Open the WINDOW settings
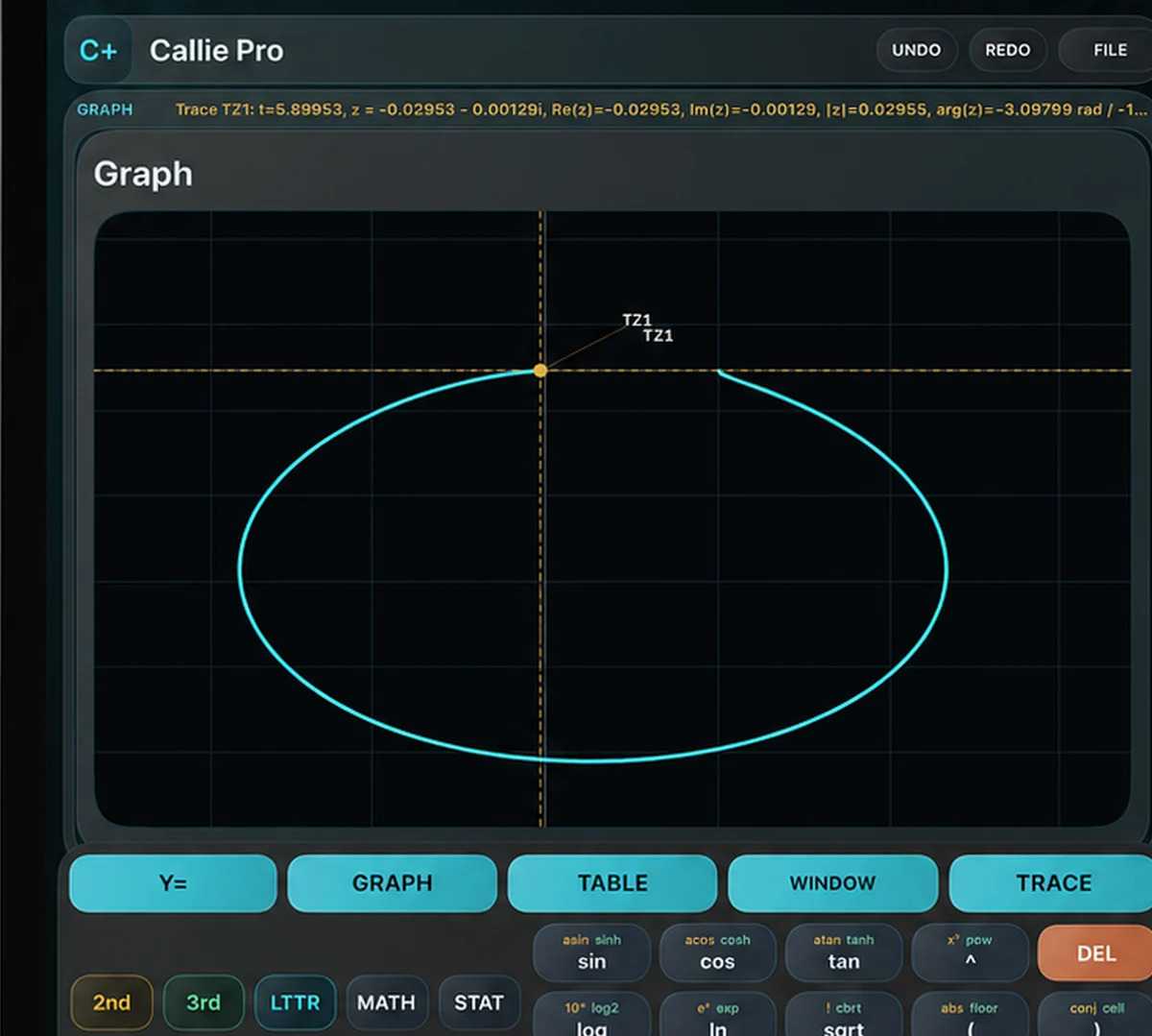The width and height of the screenshot is (1152, 1036). [x=832, y=883]
